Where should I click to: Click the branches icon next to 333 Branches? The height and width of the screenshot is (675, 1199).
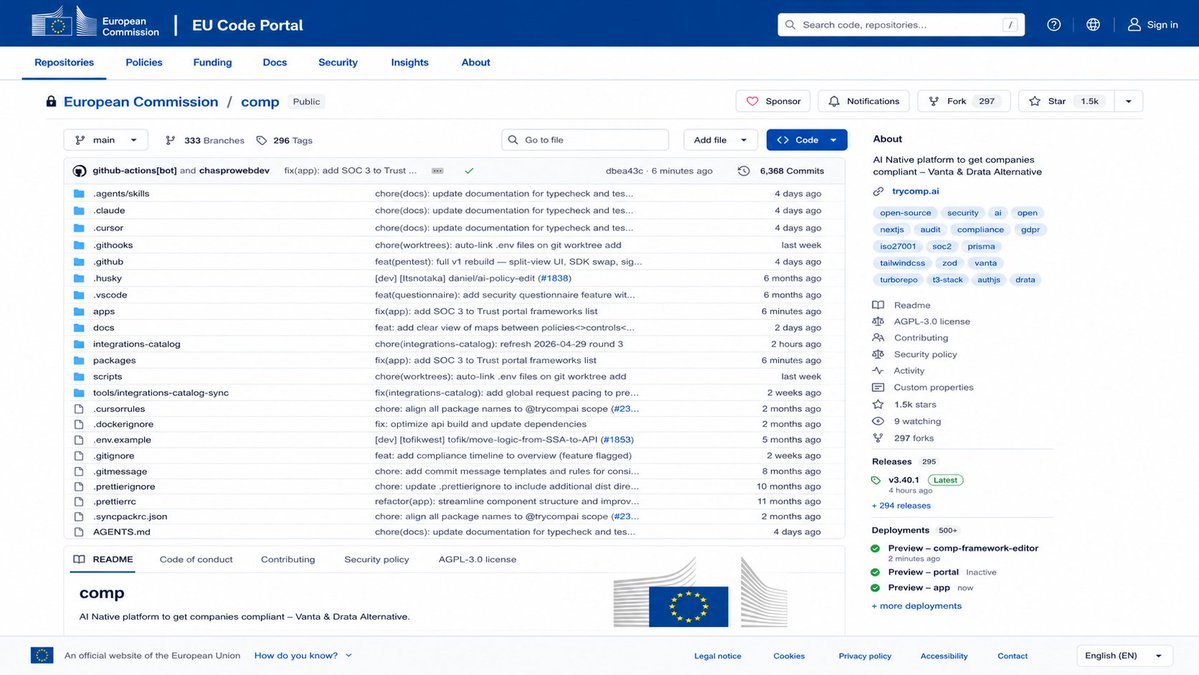tap(171, 140)
